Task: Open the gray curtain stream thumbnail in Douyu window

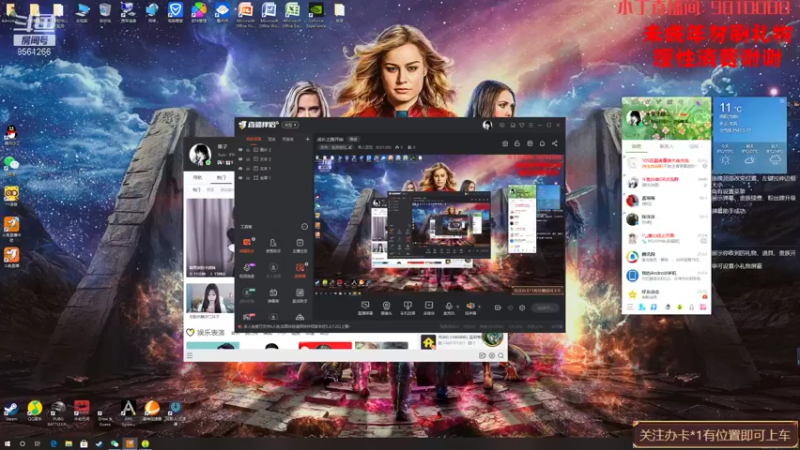Action: pos(210,238)
